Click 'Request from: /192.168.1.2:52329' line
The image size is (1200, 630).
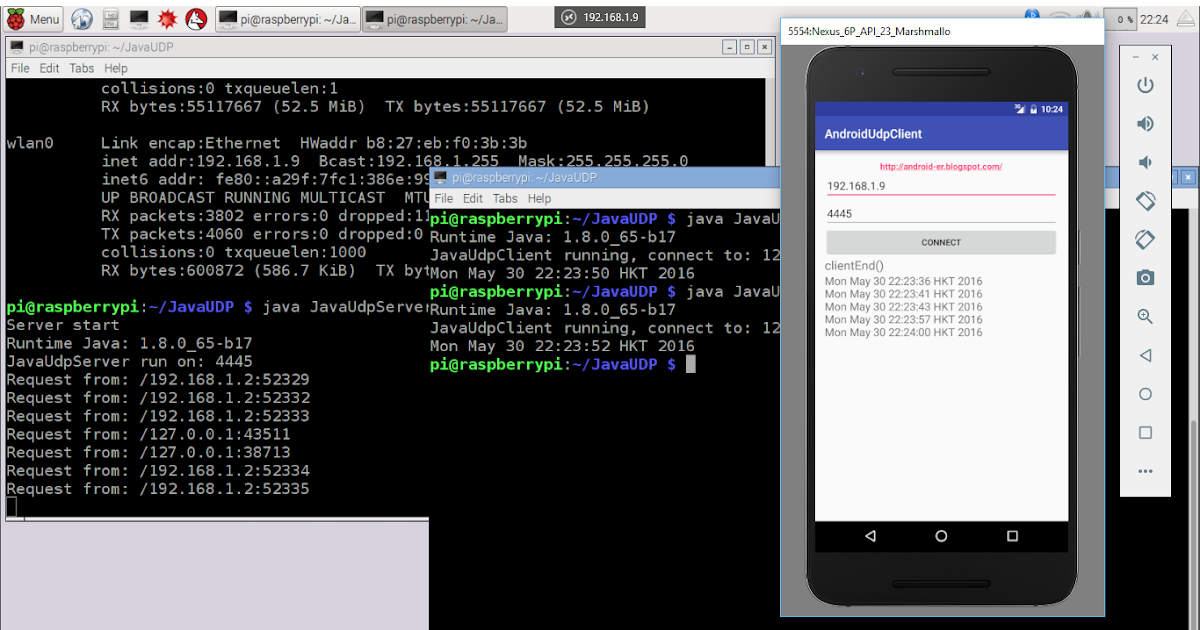point(158,380)
